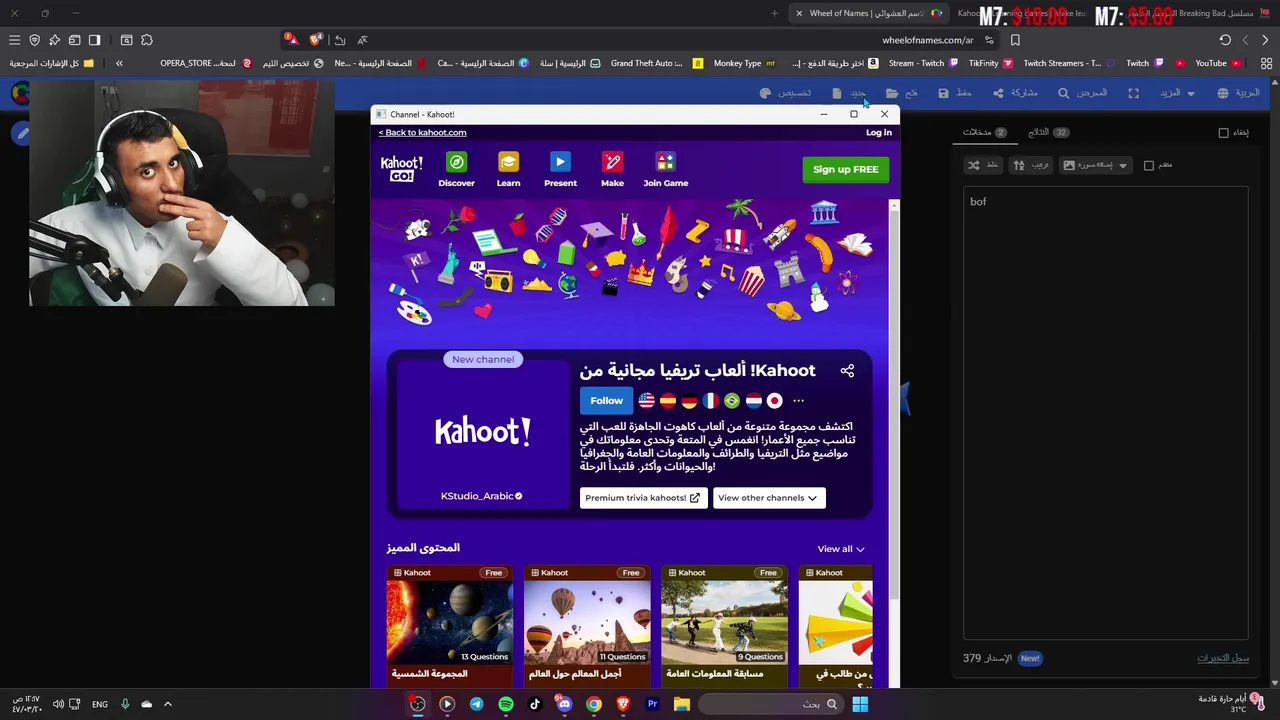Screen dimensions: 1280x720
Task: Open Spotify from the taskbar
Action: click(506, 704)
